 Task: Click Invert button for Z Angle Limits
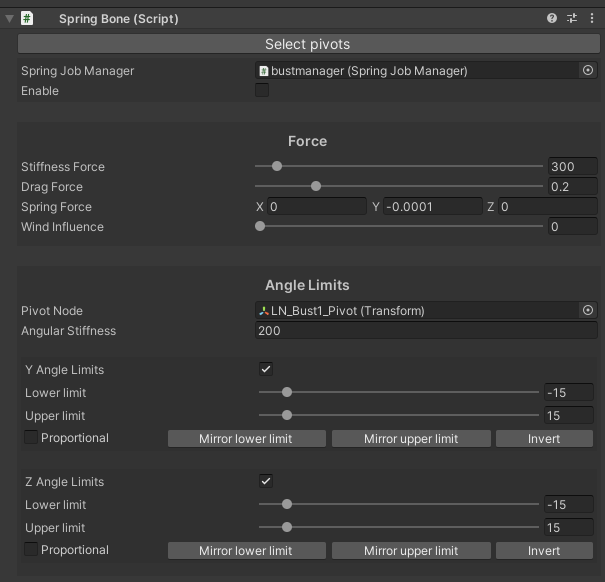pyautogui.click(x=544, y=550)
